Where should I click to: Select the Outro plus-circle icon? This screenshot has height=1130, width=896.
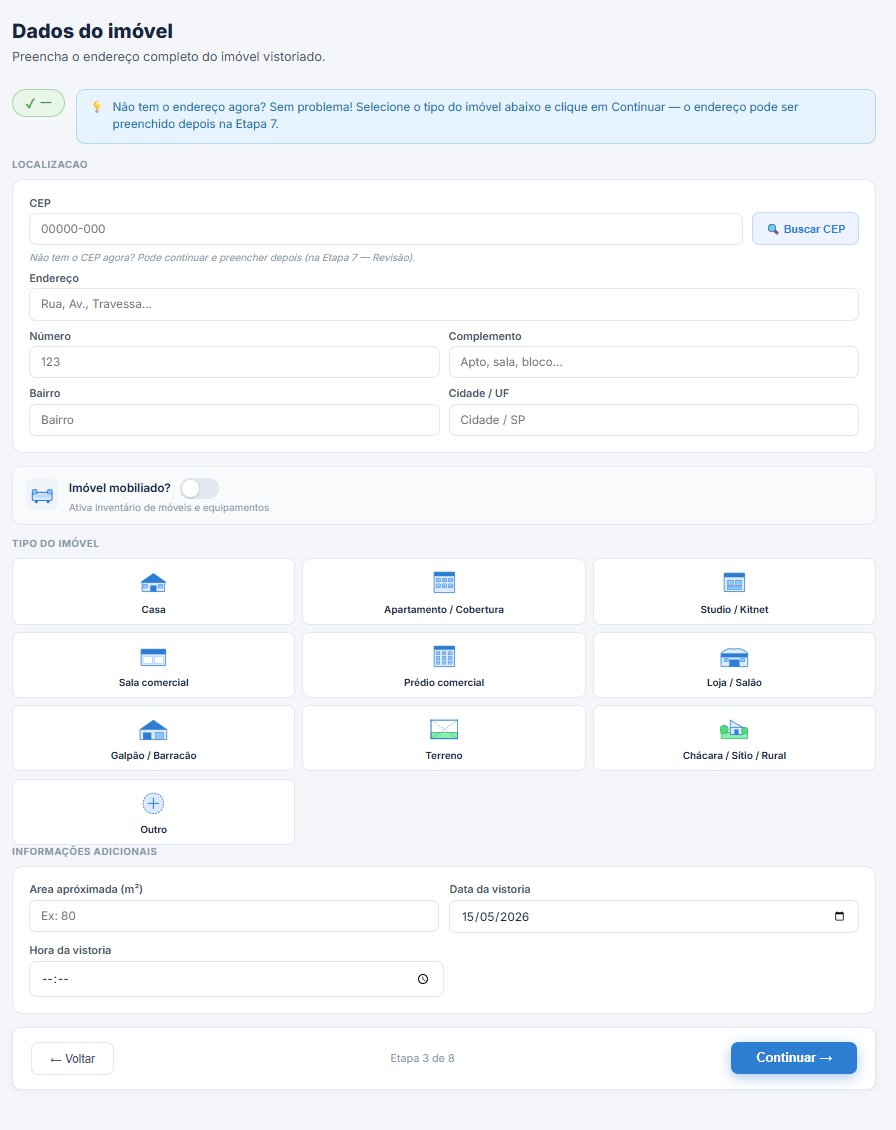pyautogui.click(x=153, y=803)
